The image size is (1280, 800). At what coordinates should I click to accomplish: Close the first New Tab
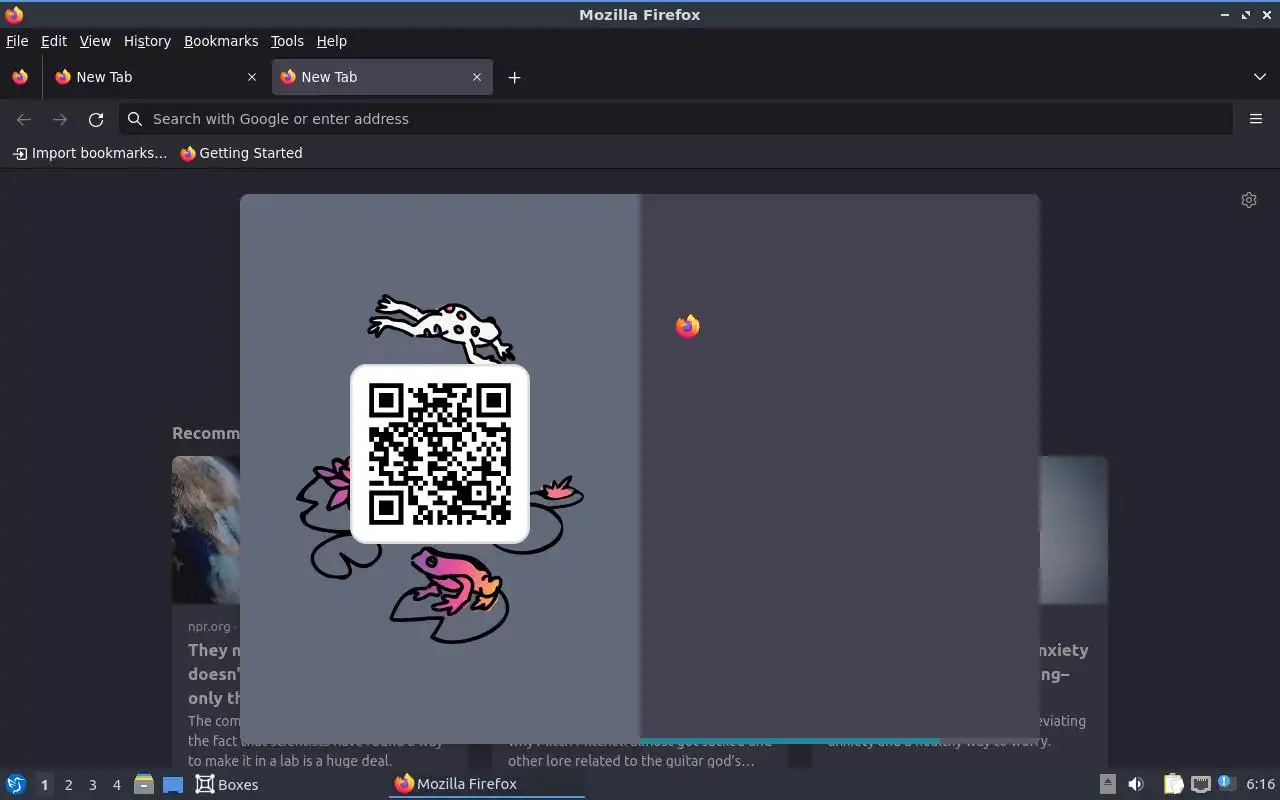click(x=252, y=77)
